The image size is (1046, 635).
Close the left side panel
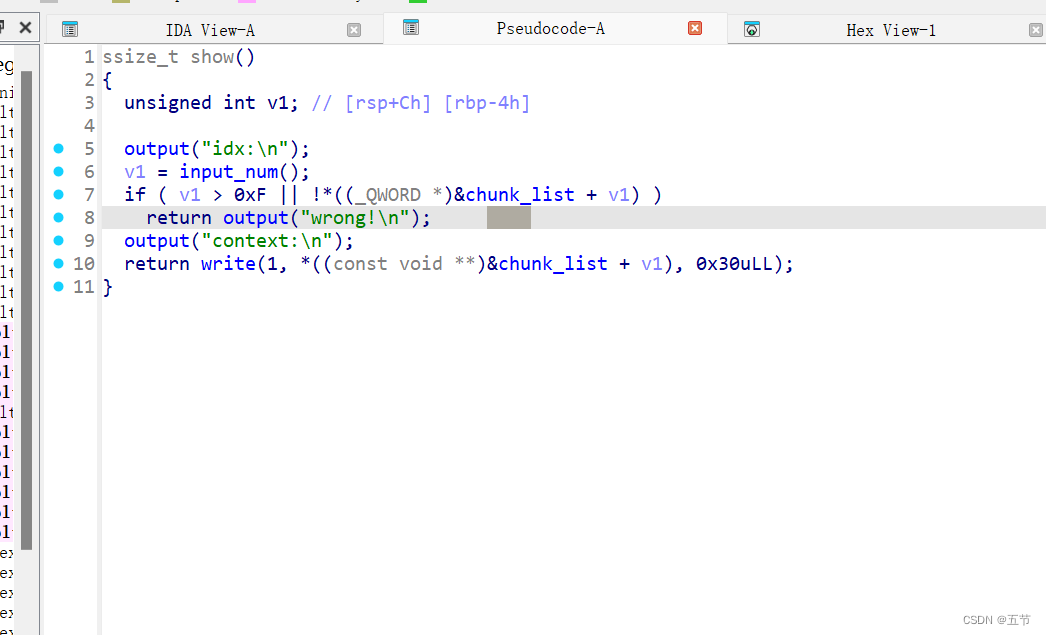(25, 27)
